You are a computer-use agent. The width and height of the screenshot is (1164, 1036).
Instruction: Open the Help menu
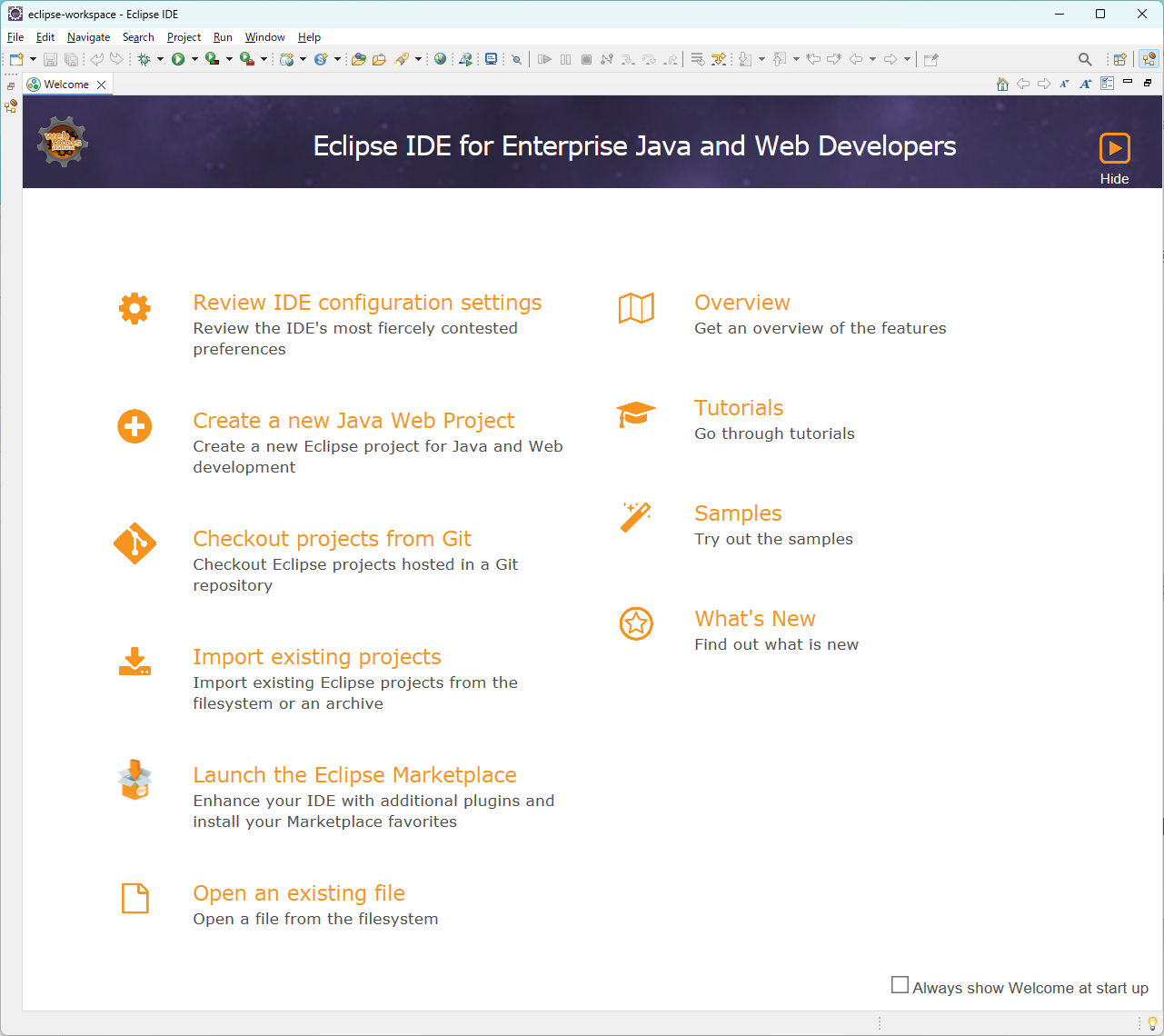[309, 37]
